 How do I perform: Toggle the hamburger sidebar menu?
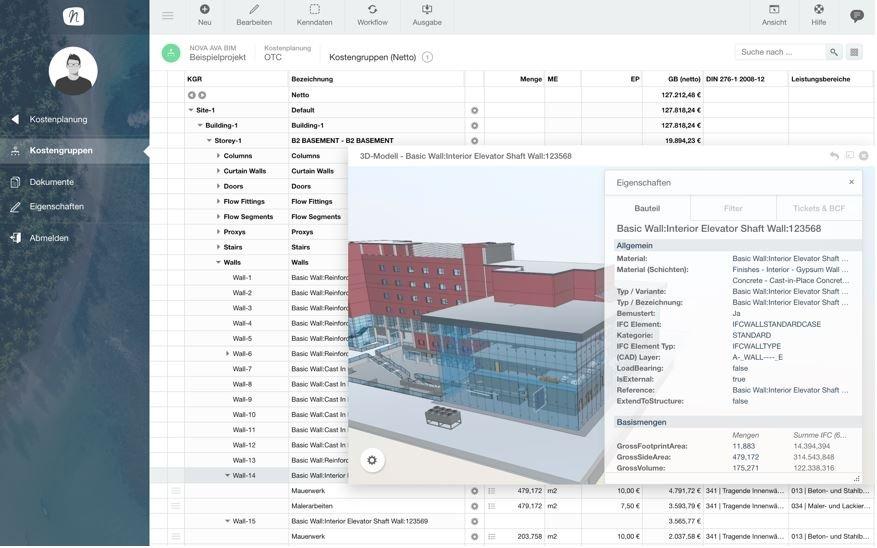tap(167, 15)
